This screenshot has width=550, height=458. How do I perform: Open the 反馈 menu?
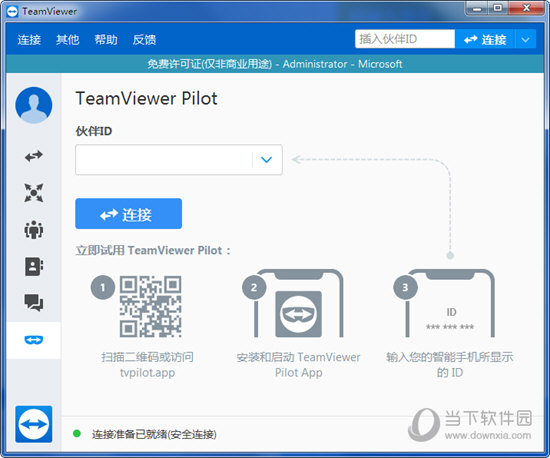(x=144, y=40)
